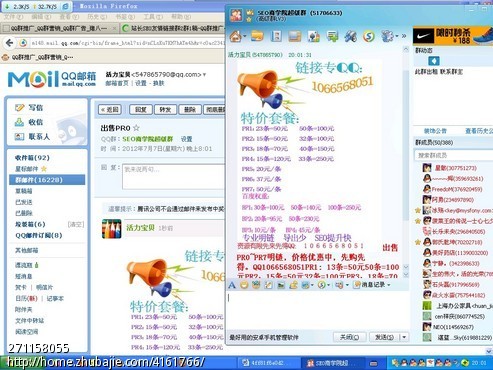The width and height of the screenshot is (493, 370).
Task: Open 邮箱首页 link in QQ Mail
Action: point(117,83)
